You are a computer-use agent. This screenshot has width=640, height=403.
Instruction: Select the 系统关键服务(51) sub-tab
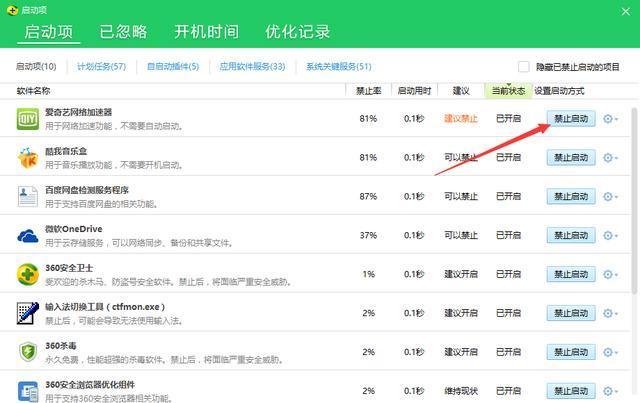coord(339,67)
